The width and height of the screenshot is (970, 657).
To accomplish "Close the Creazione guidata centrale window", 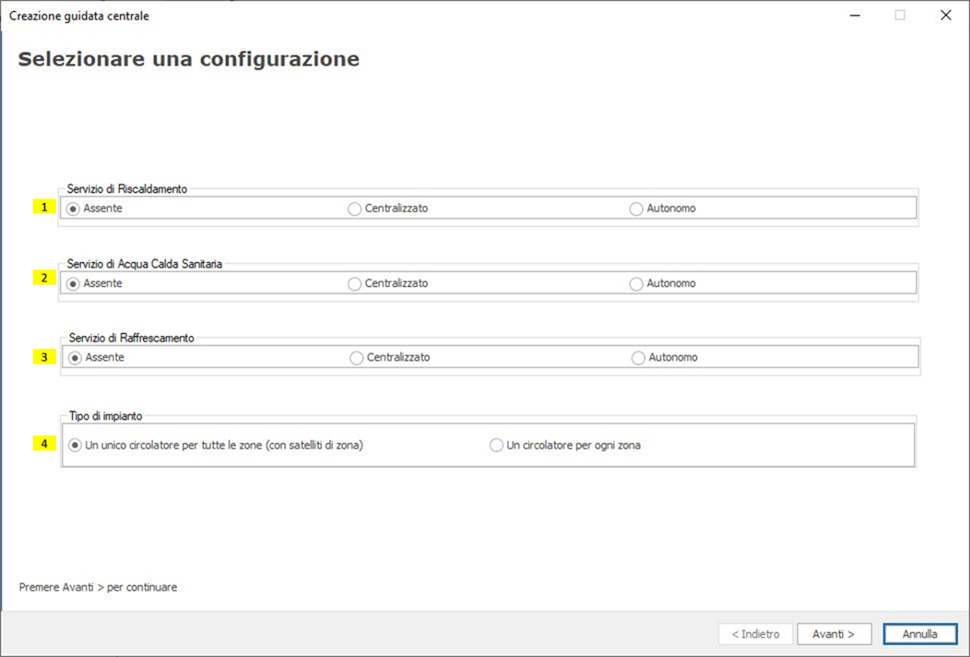I will pyautogui.click(x=945, y=15).
